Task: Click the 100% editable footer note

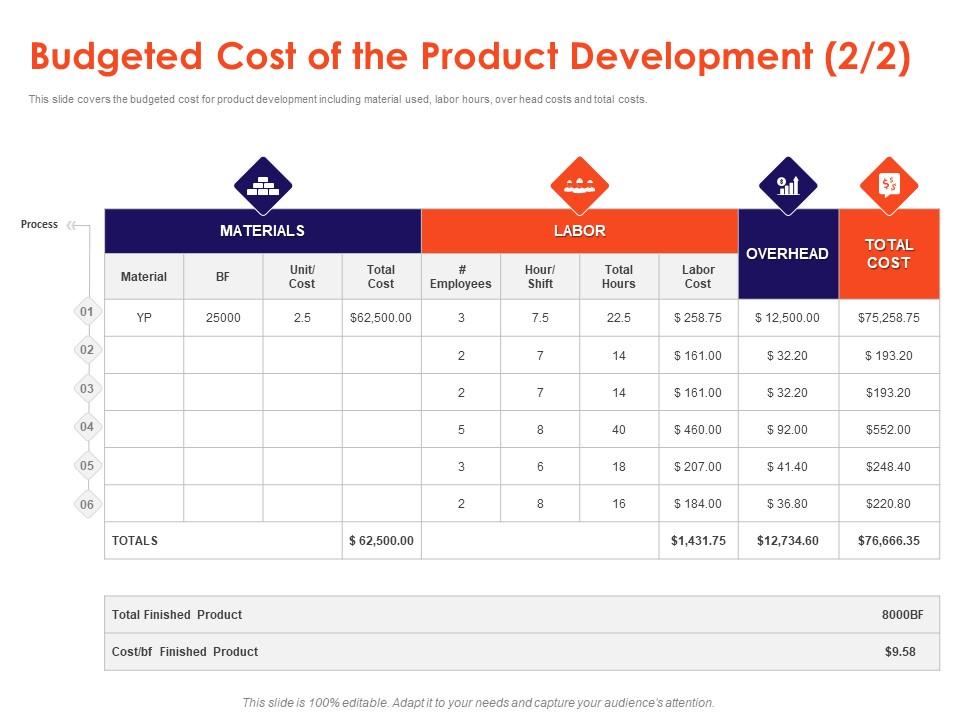Action: click(479, 703)
